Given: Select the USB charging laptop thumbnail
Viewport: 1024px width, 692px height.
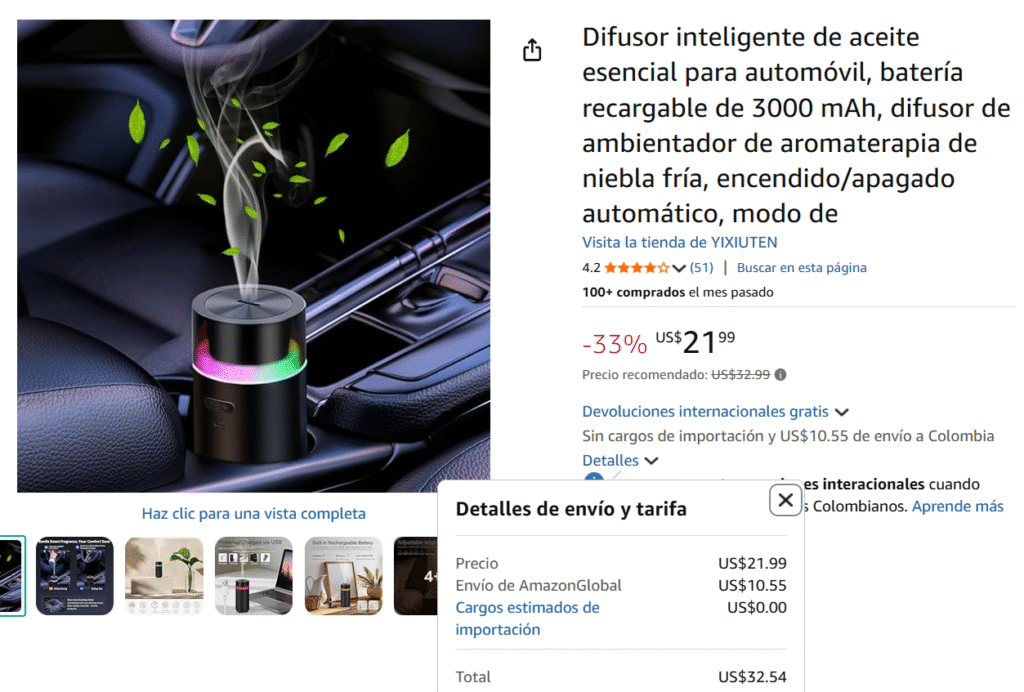Looking at the screenshot, I should [x=253, y=576].
